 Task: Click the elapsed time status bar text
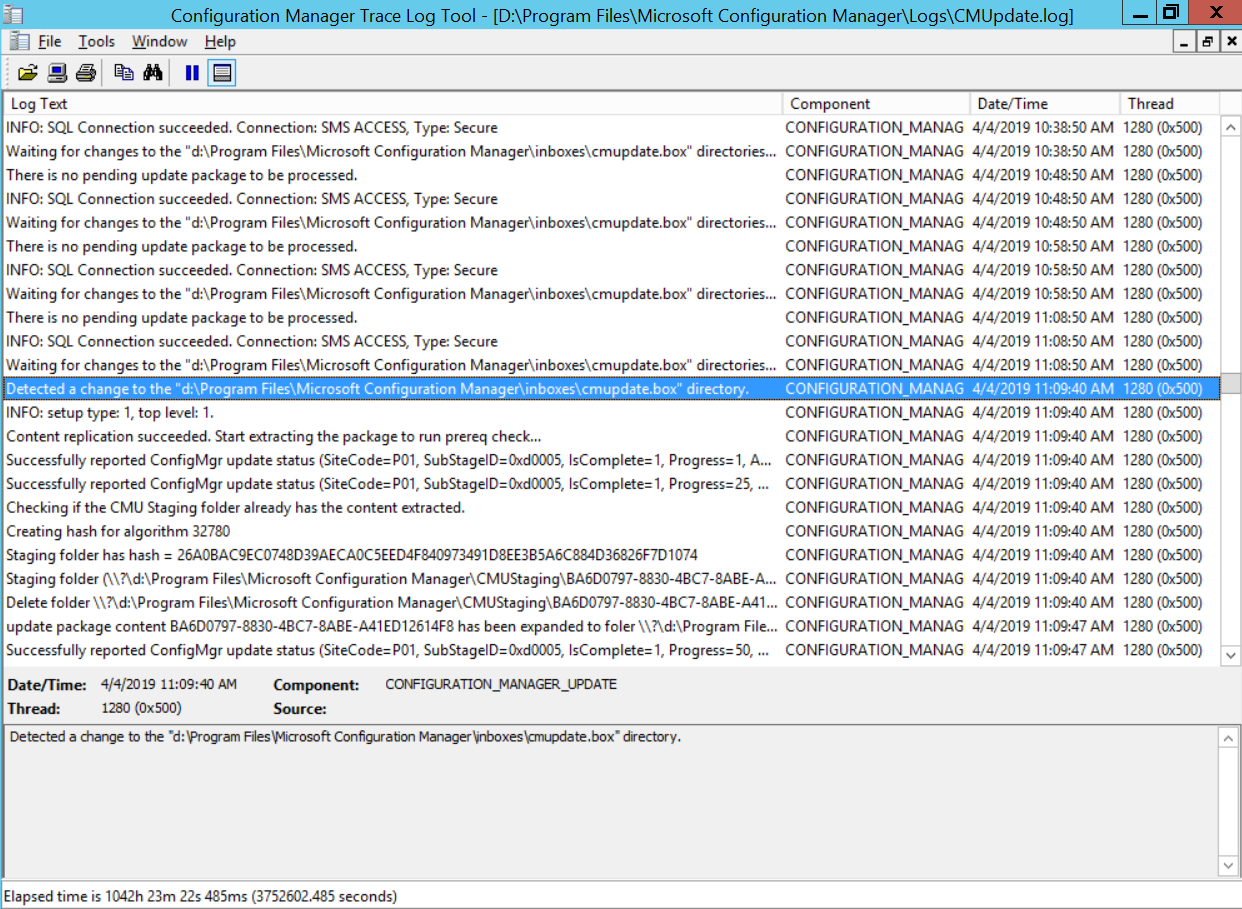click(x=200, y=896)
